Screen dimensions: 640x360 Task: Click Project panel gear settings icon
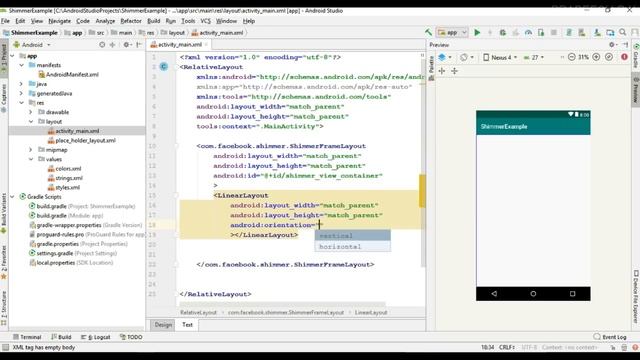coord(126,45)
